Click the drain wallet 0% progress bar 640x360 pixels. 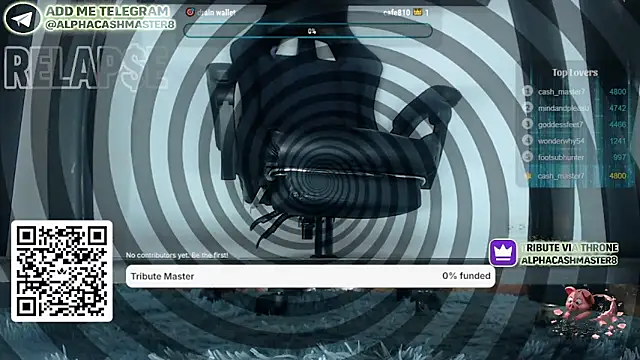(x=308, y=31)
